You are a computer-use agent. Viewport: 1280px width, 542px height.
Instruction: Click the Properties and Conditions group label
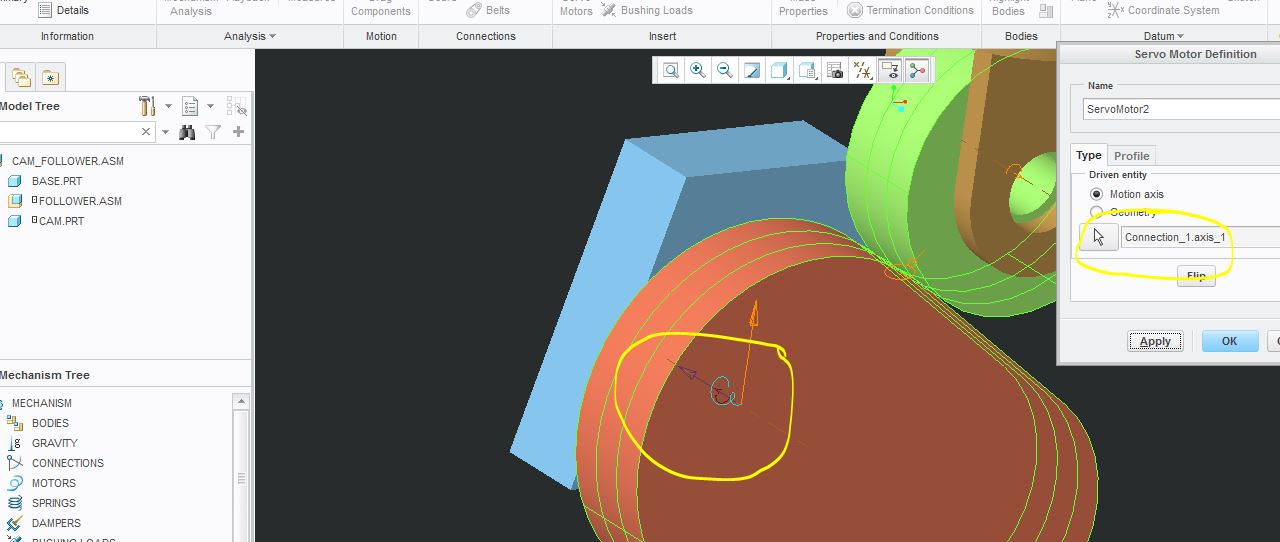coord(877,36)
